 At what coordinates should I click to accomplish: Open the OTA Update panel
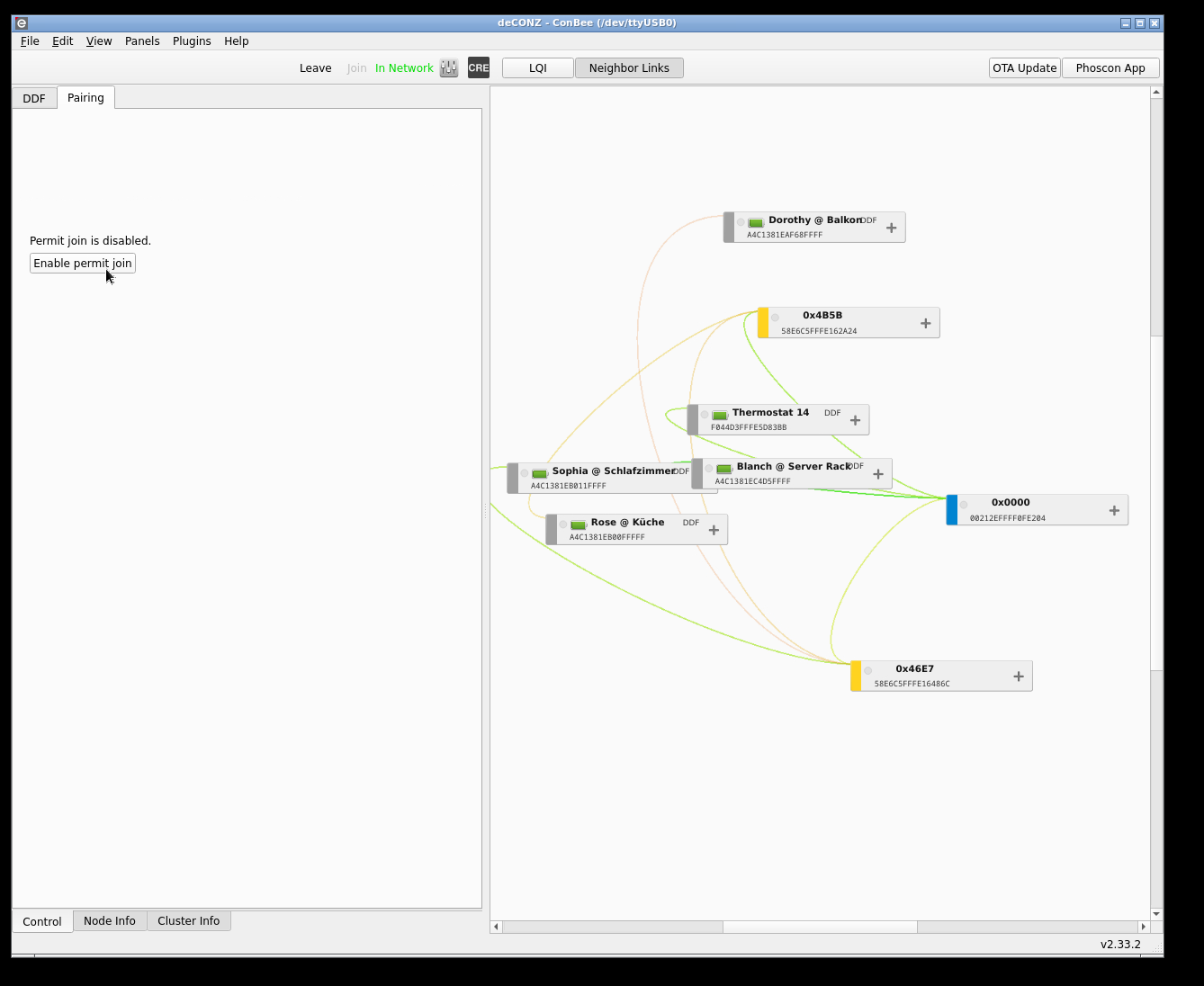[x=1025, y=68]
